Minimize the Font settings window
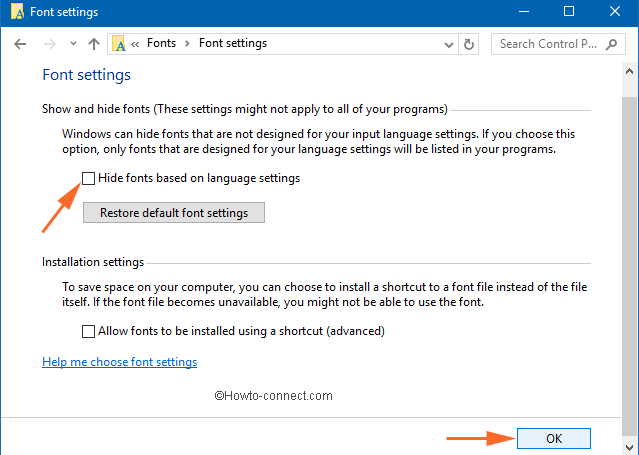This screenshot has width=639, height=455. (524, 12)
